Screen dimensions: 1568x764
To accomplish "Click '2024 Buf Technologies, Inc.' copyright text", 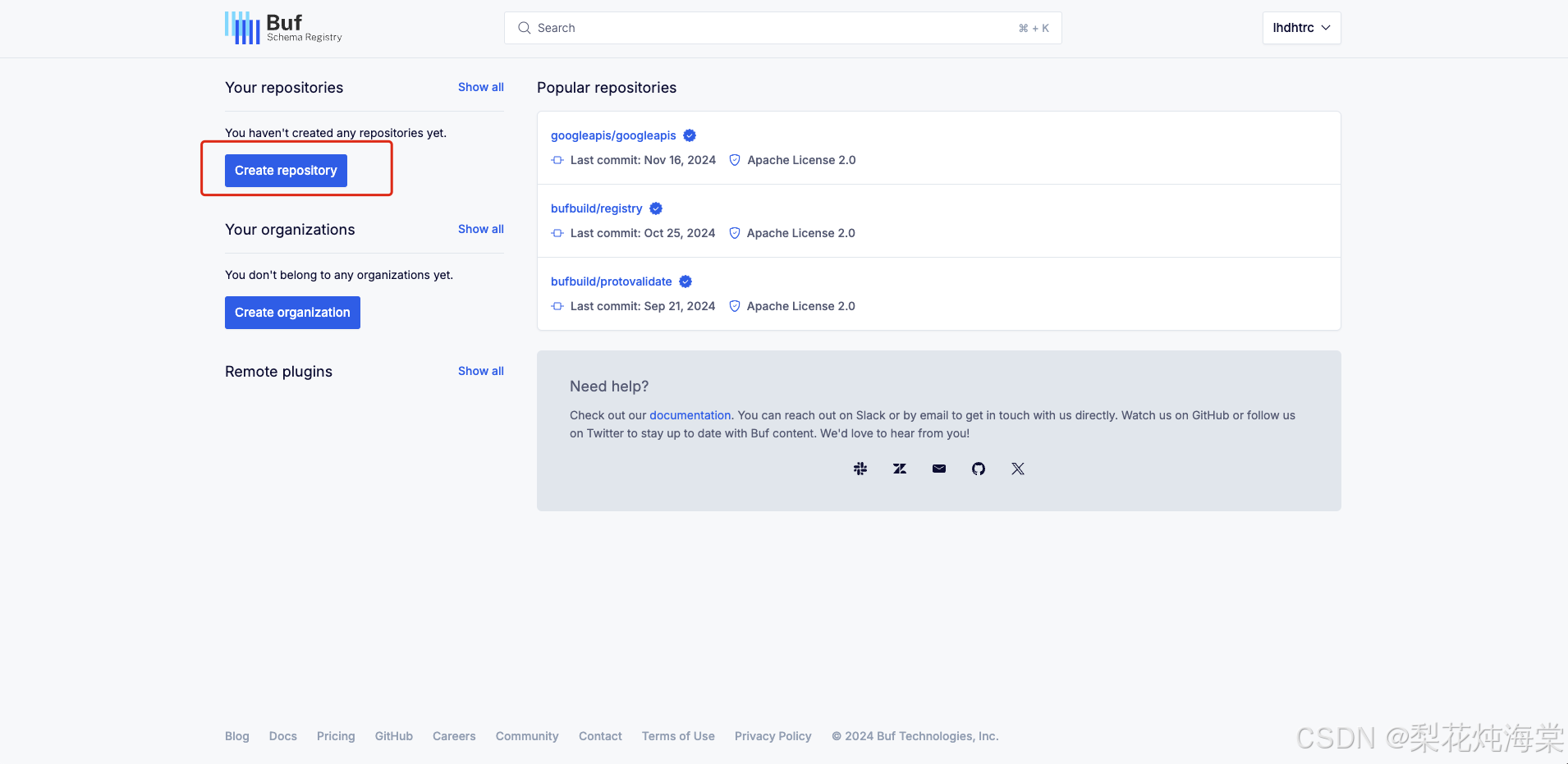I will (915, 736).
